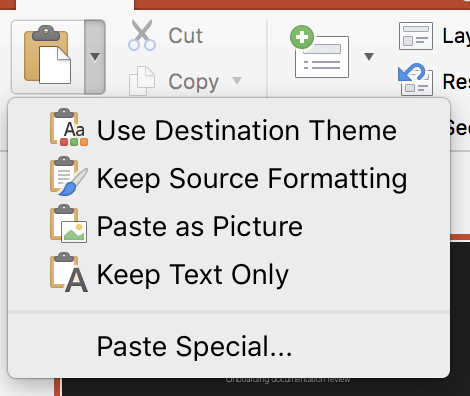This screenshot has width=470, height=396.
Task: Click the Cut scissors icon
Action: (x=142, y=35)
